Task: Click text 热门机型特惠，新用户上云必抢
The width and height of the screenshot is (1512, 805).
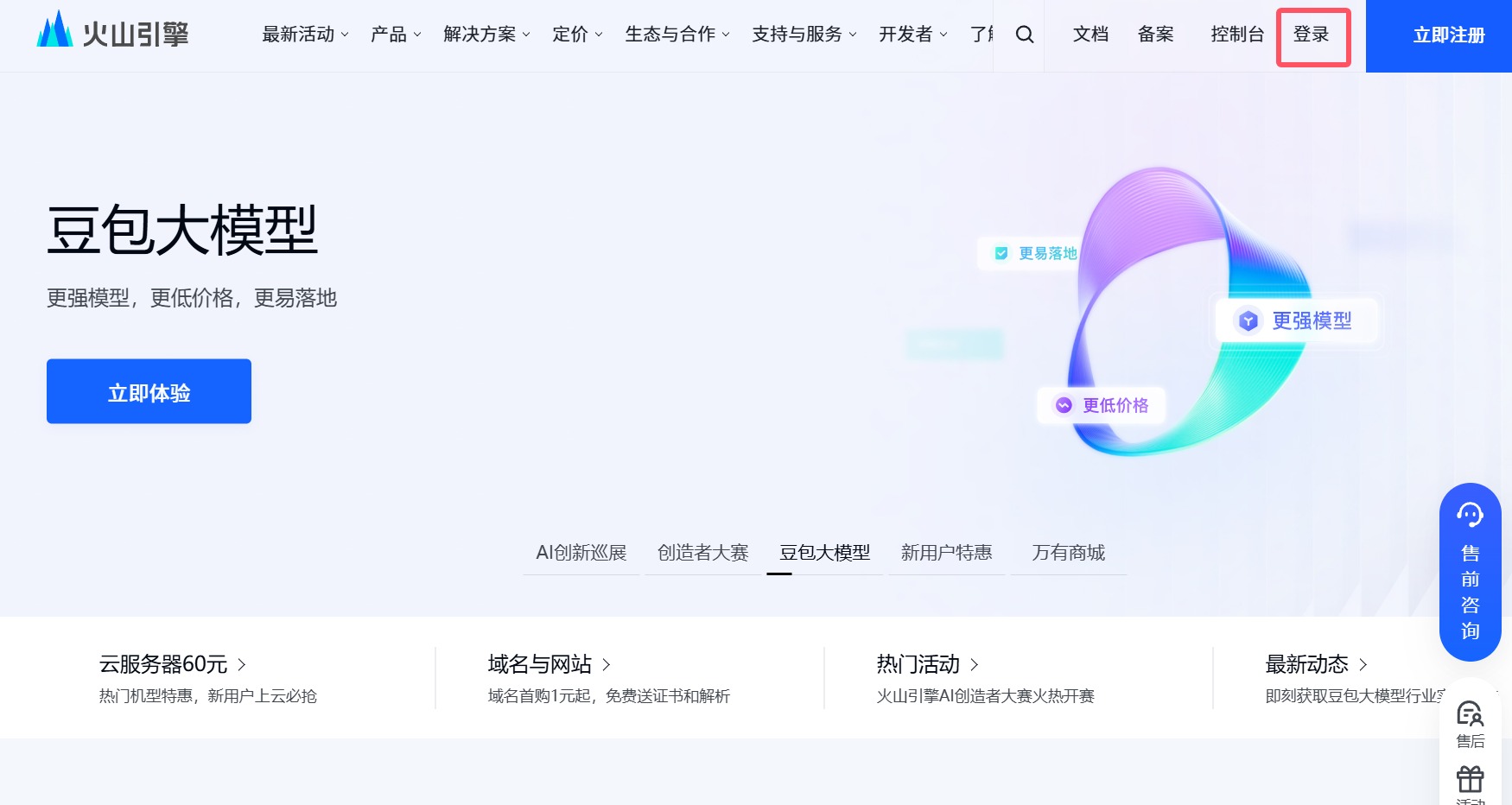Action: coord(208,696)
